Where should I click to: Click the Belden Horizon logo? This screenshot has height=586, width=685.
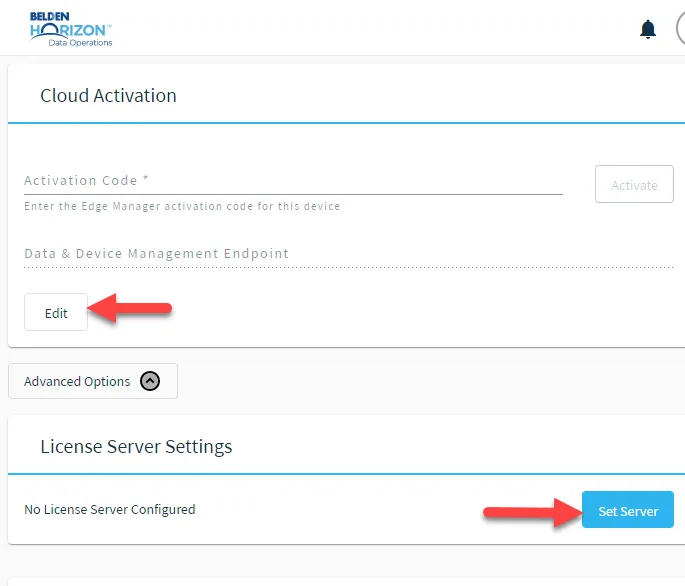[71, 29]
